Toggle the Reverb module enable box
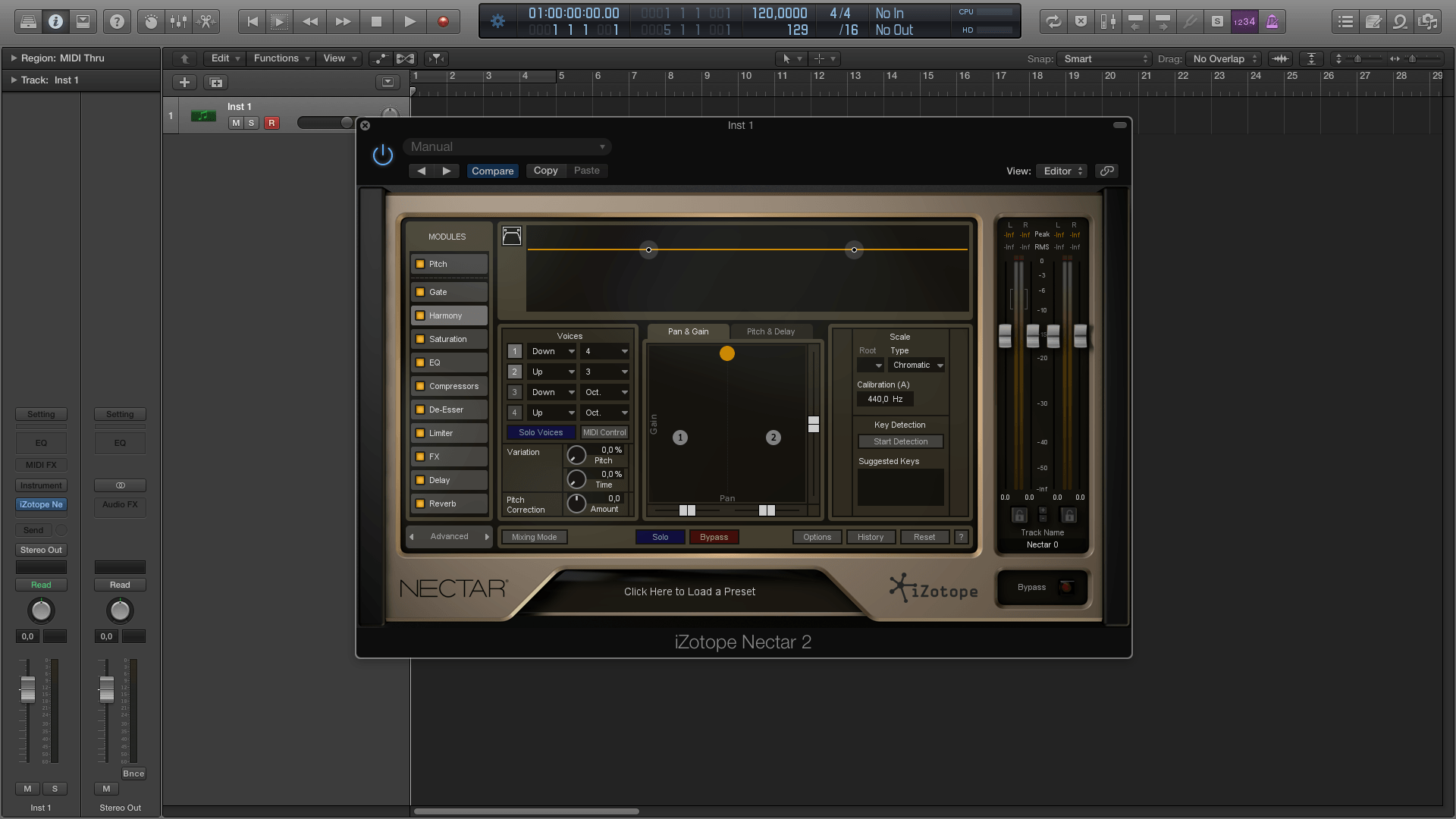This screenshot has width=1456, height=819. click(420, 504)
